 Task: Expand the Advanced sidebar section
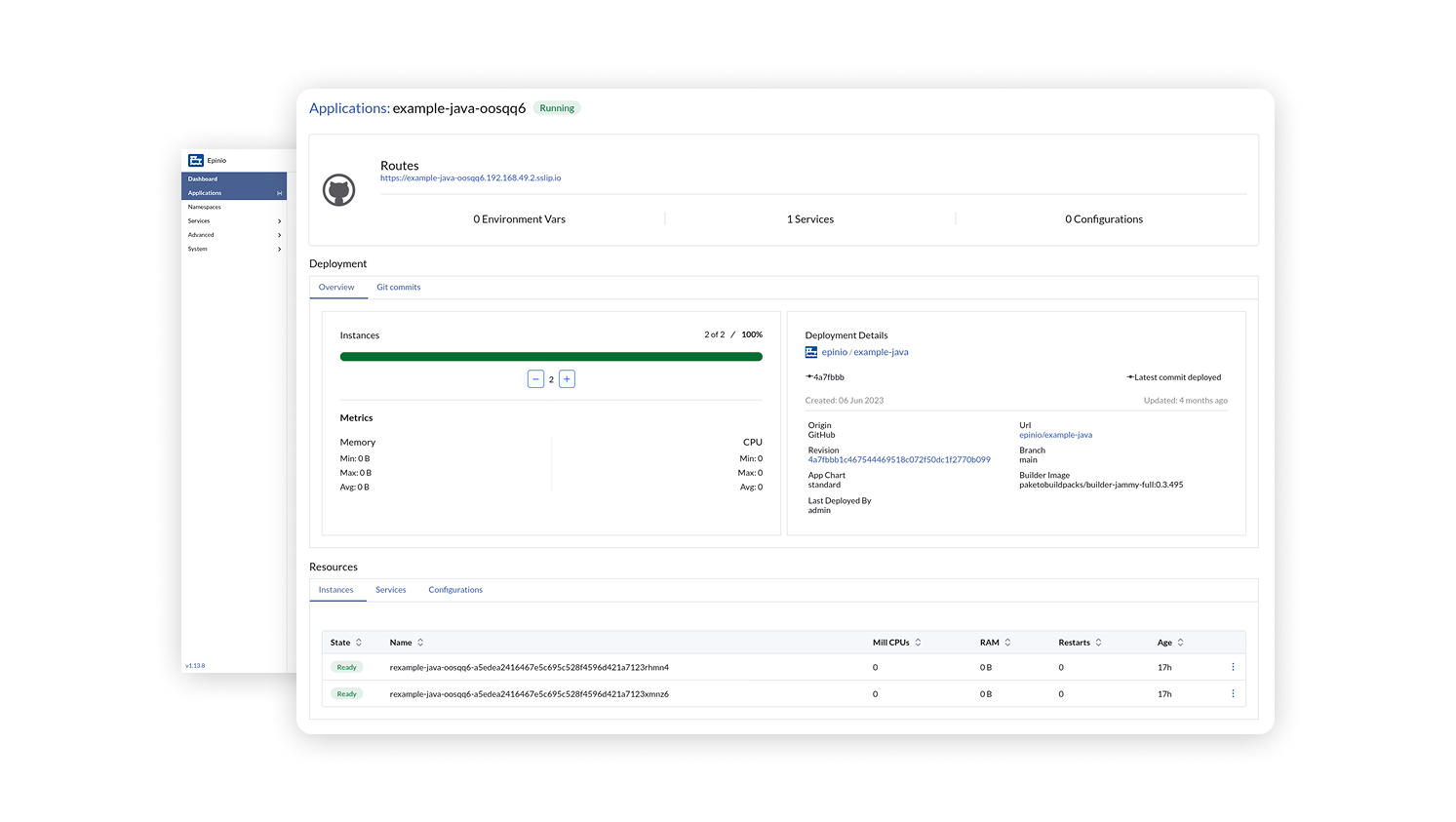pos(279,235)
